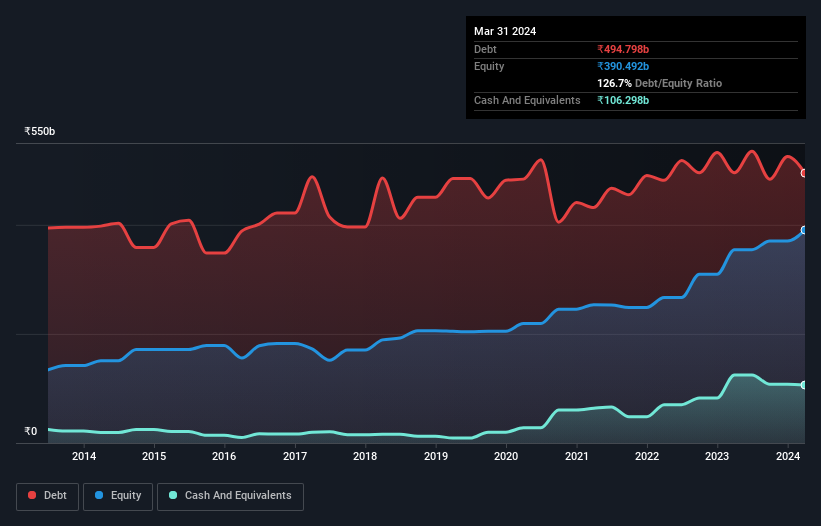
Task: Select the 2018 x-axis label
Action: click(365, 456)
